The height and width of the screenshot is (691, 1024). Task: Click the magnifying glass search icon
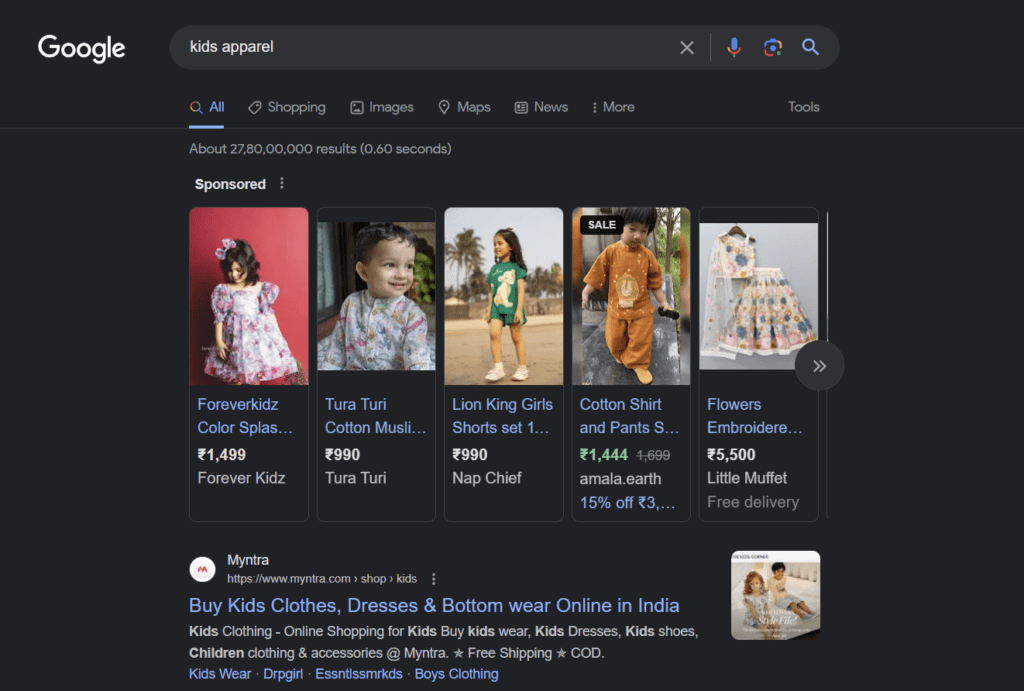[x=810, y=47]
